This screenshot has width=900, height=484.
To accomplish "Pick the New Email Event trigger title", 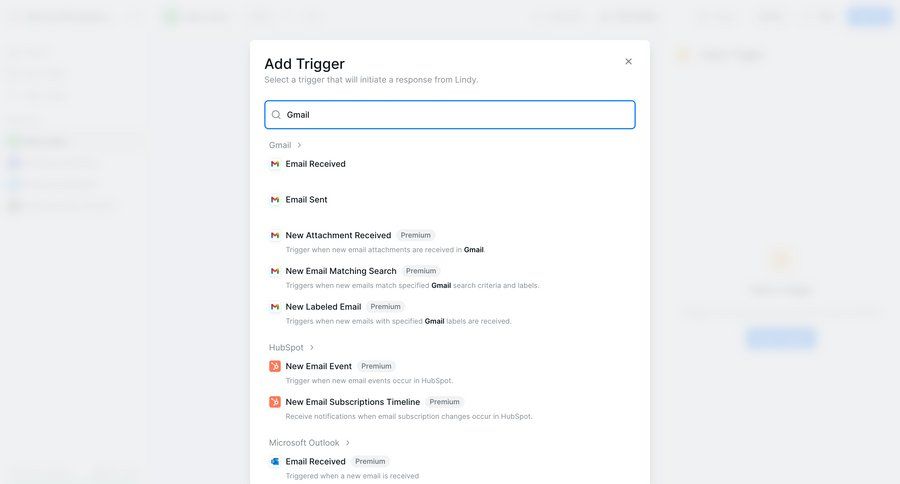I will (x=319, y=366).
